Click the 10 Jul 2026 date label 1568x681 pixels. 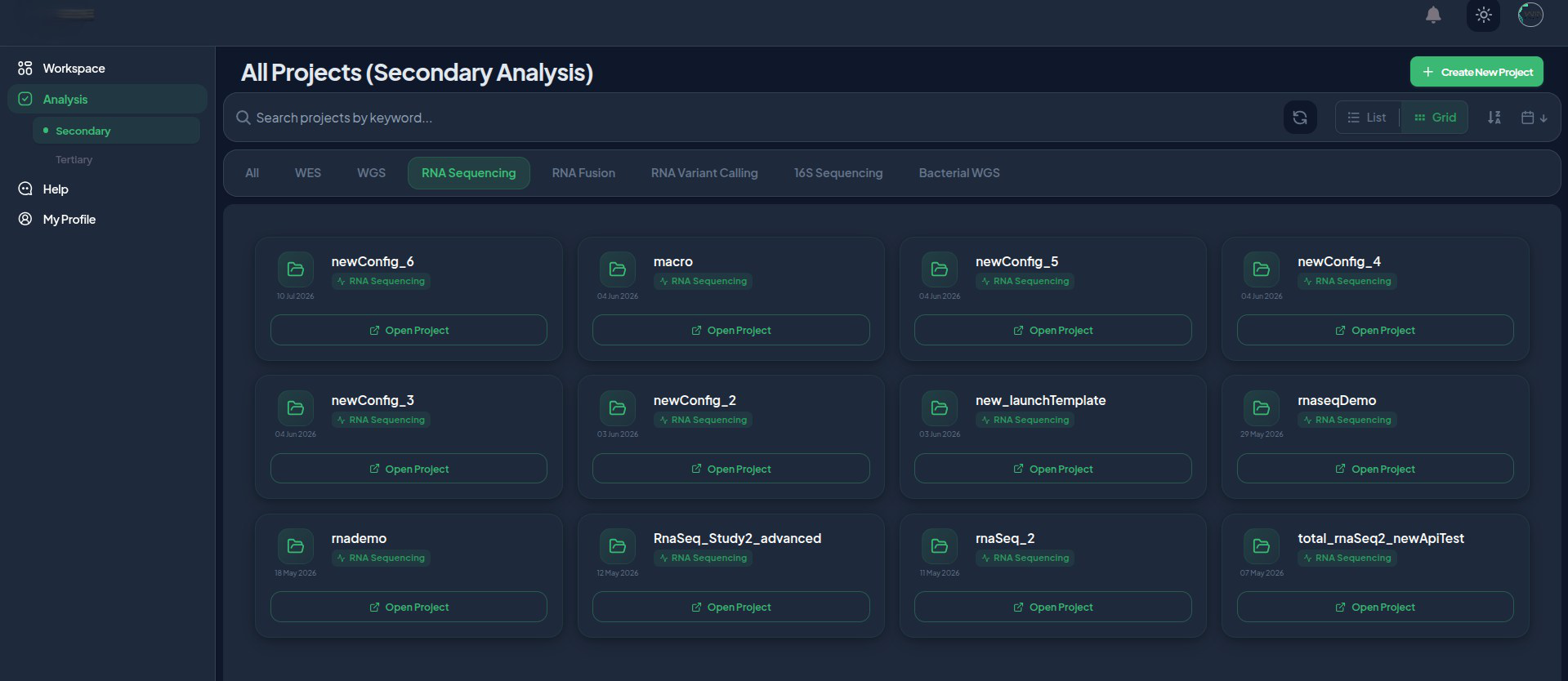(x=295, y=296)
